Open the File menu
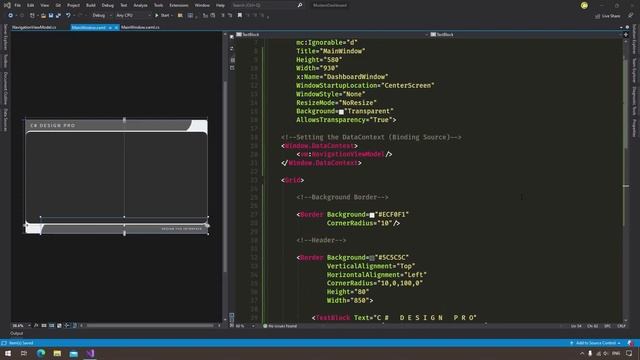 pyautogui.click(x=18, y=5)
